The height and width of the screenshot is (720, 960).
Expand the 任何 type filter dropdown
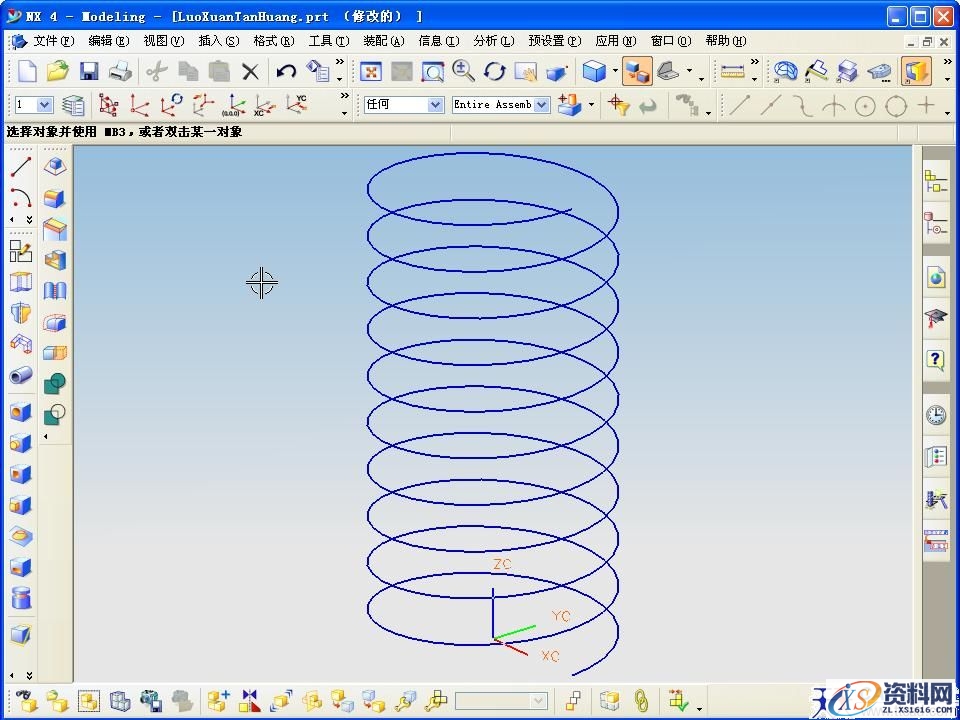point(435,105)
